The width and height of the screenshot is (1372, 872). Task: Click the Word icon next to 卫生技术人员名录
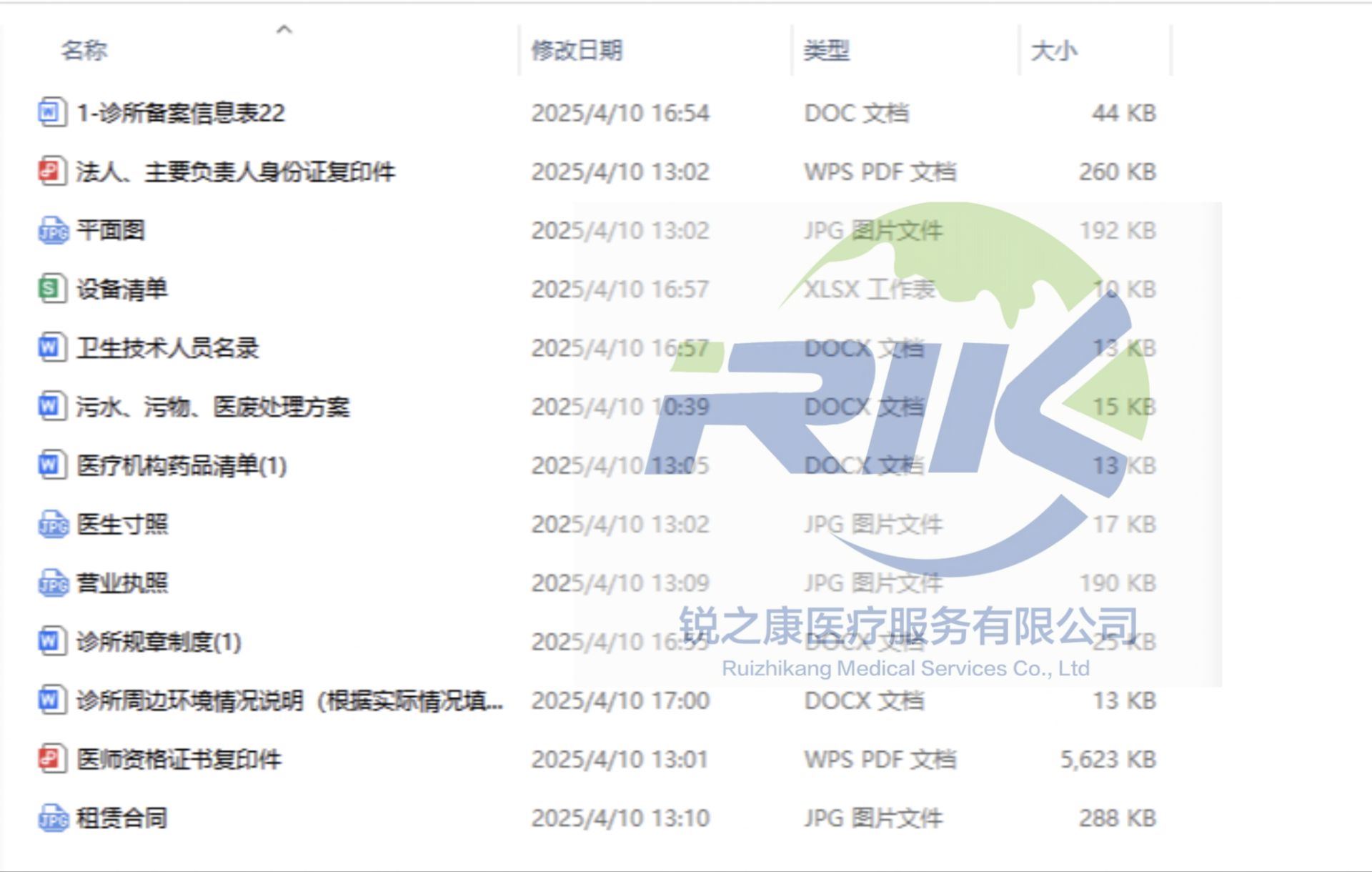click(x=51, y=347)
